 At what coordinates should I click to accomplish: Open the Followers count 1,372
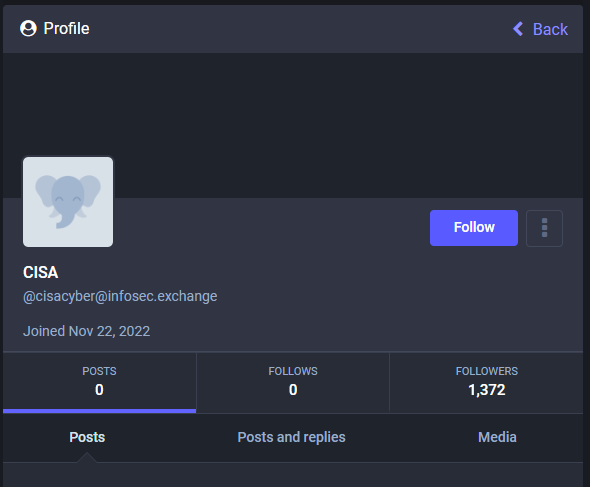pos(487,382)
